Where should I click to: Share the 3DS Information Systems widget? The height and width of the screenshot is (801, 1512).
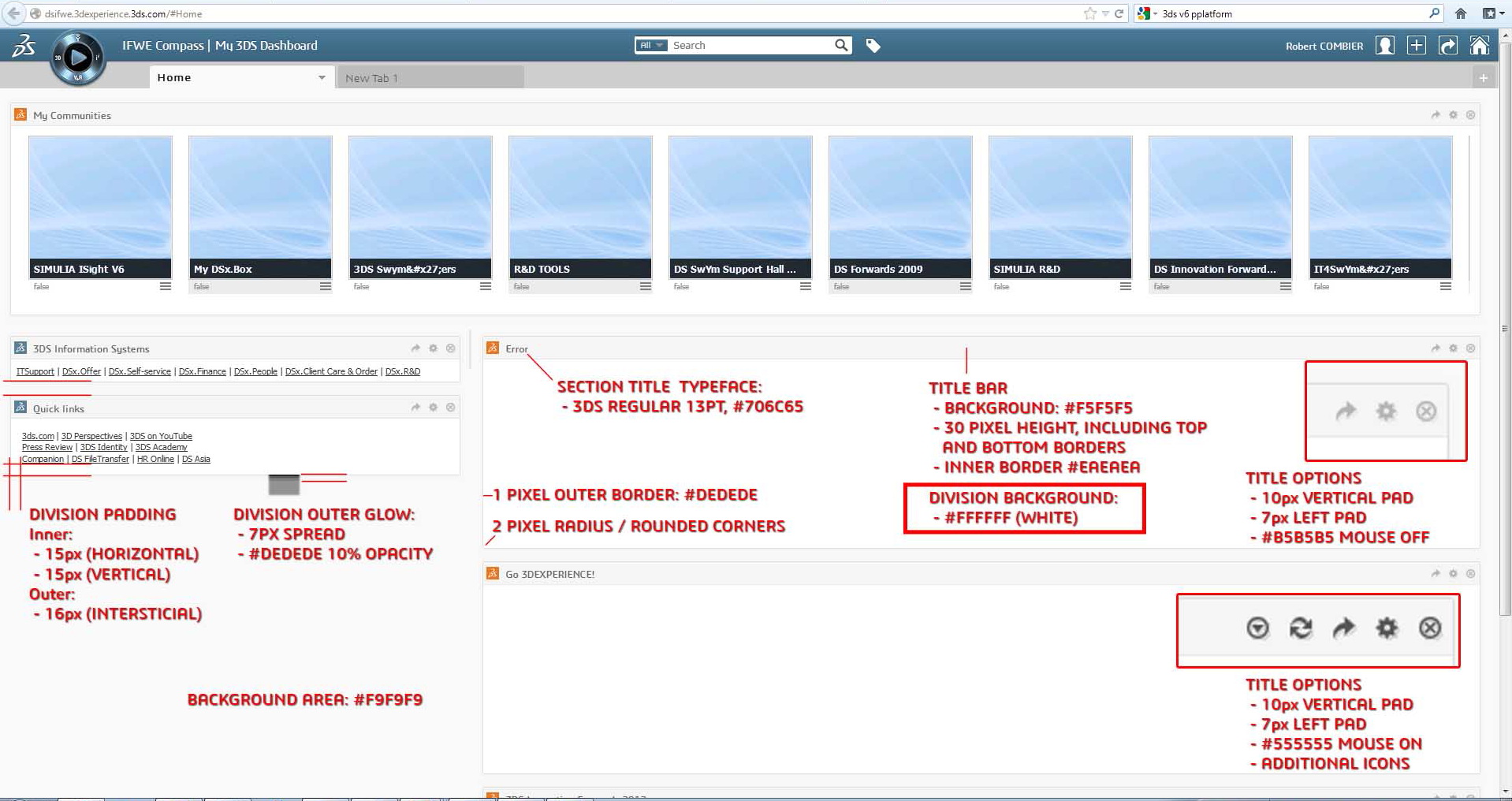pos(415,348)
